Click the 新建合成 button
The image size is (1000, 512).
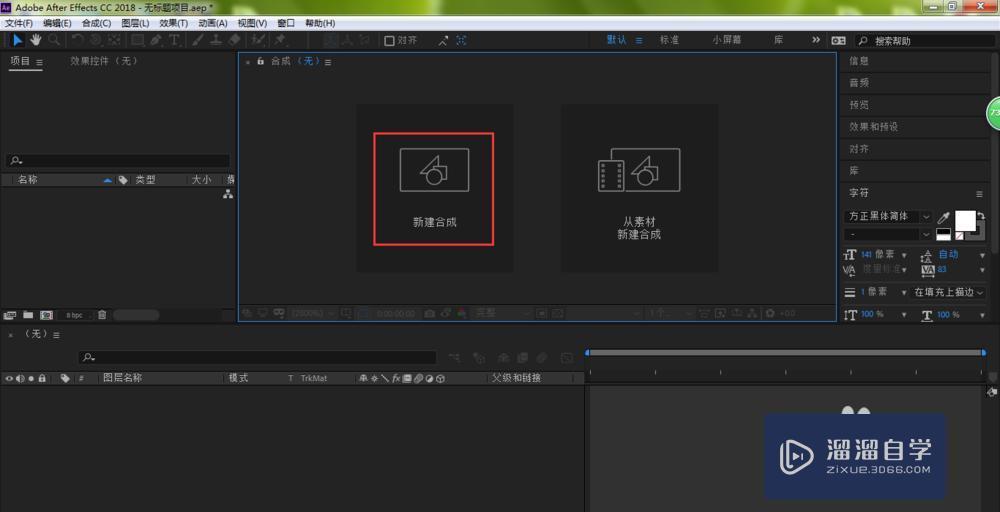pos(434,189)
